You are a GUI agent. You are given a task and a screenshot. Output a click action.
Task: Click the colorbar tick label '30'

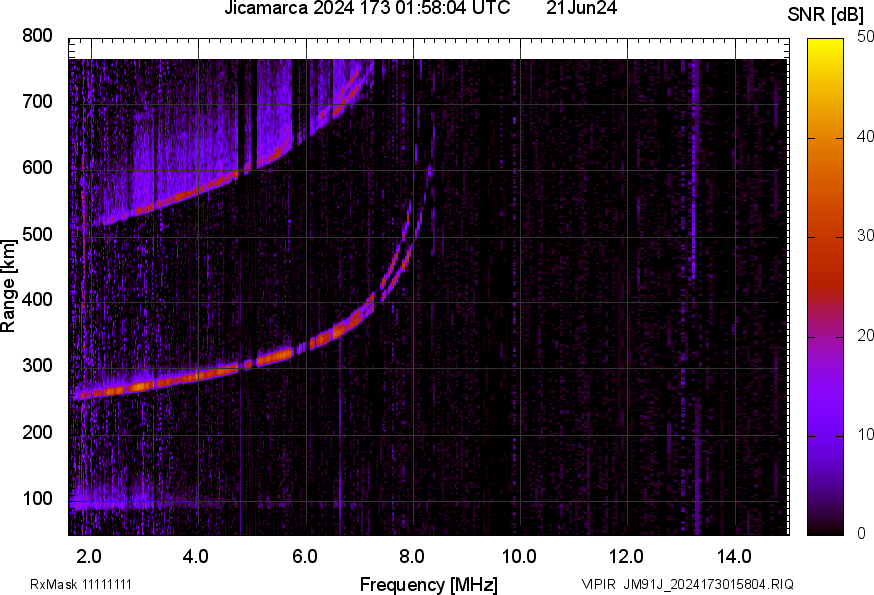pos(865,235)
